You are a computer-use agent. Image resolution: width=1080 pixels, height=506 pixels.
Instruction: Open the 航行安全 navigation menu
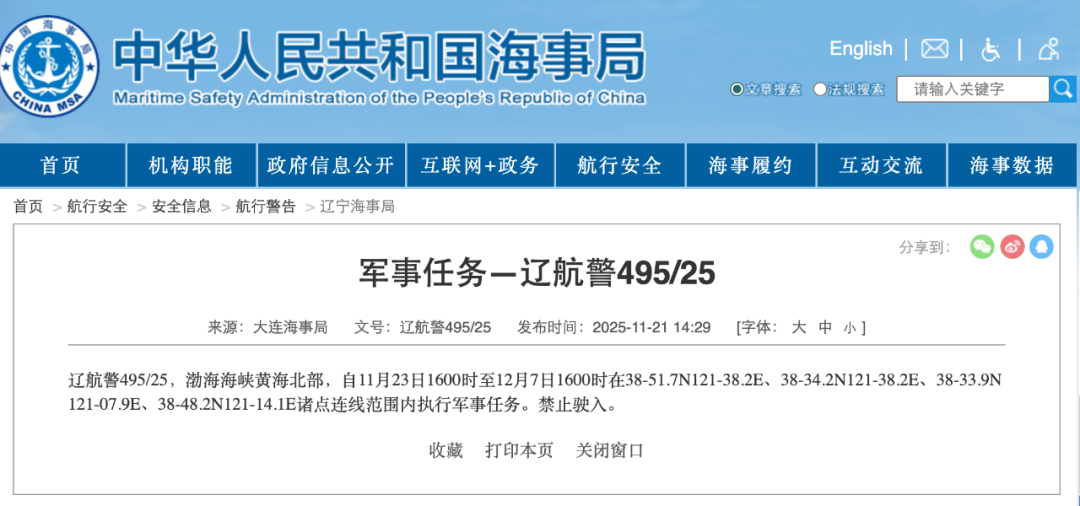[619, 166]
